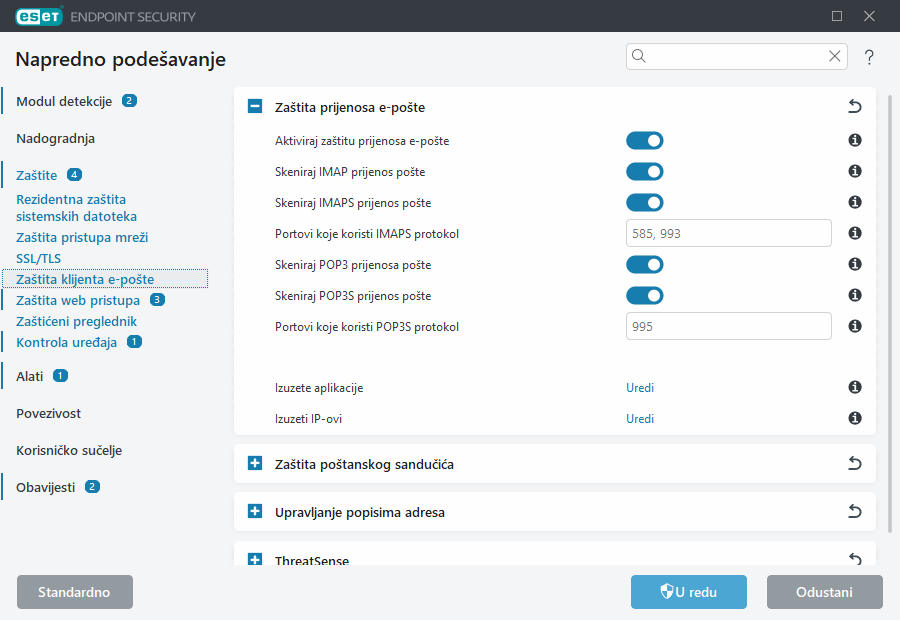Open Modul detekcije in the sidebar

pos(64,101)
